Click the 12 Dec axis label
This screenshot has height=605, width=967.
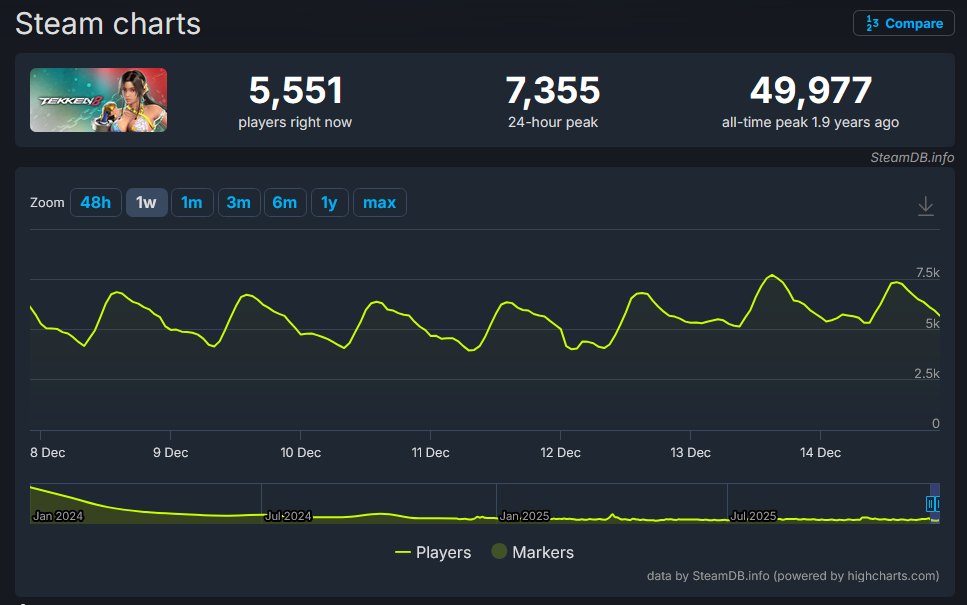tap(560, 453)
